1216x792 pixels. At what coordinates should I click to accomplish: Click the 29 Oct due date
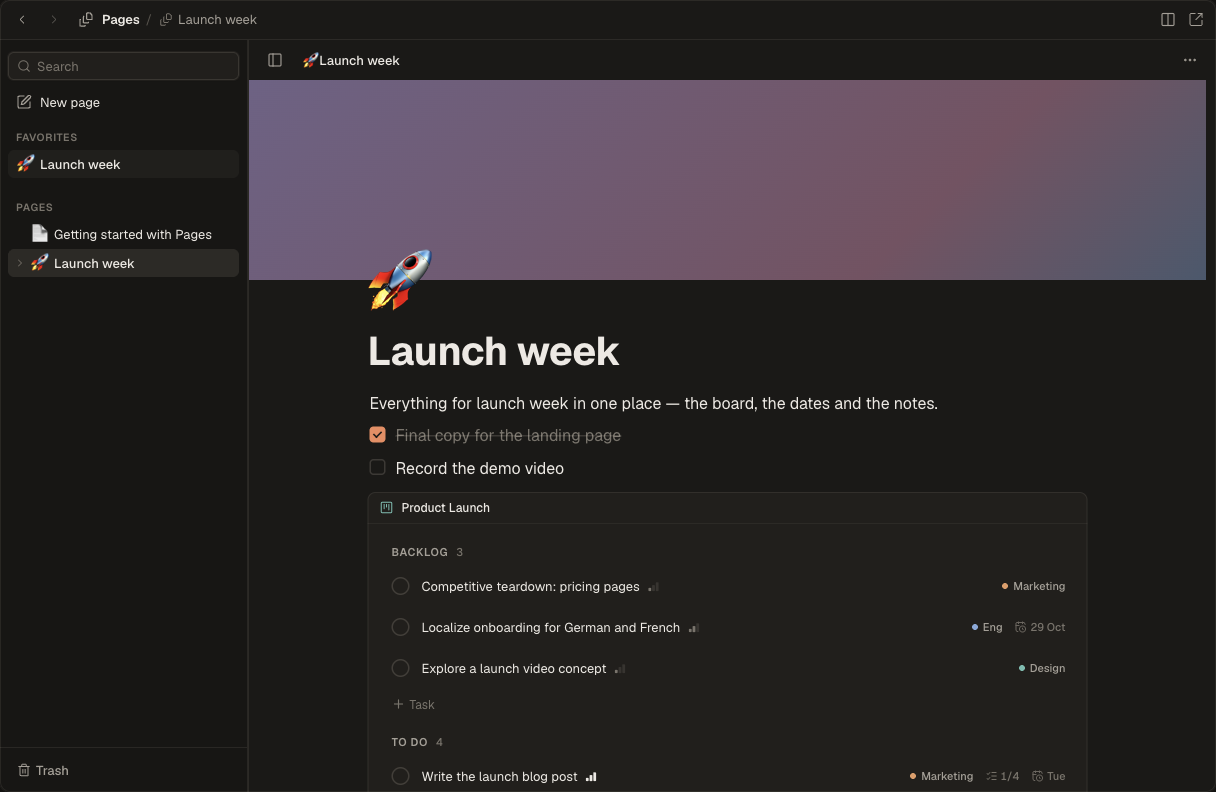[x=1040, y=627]
